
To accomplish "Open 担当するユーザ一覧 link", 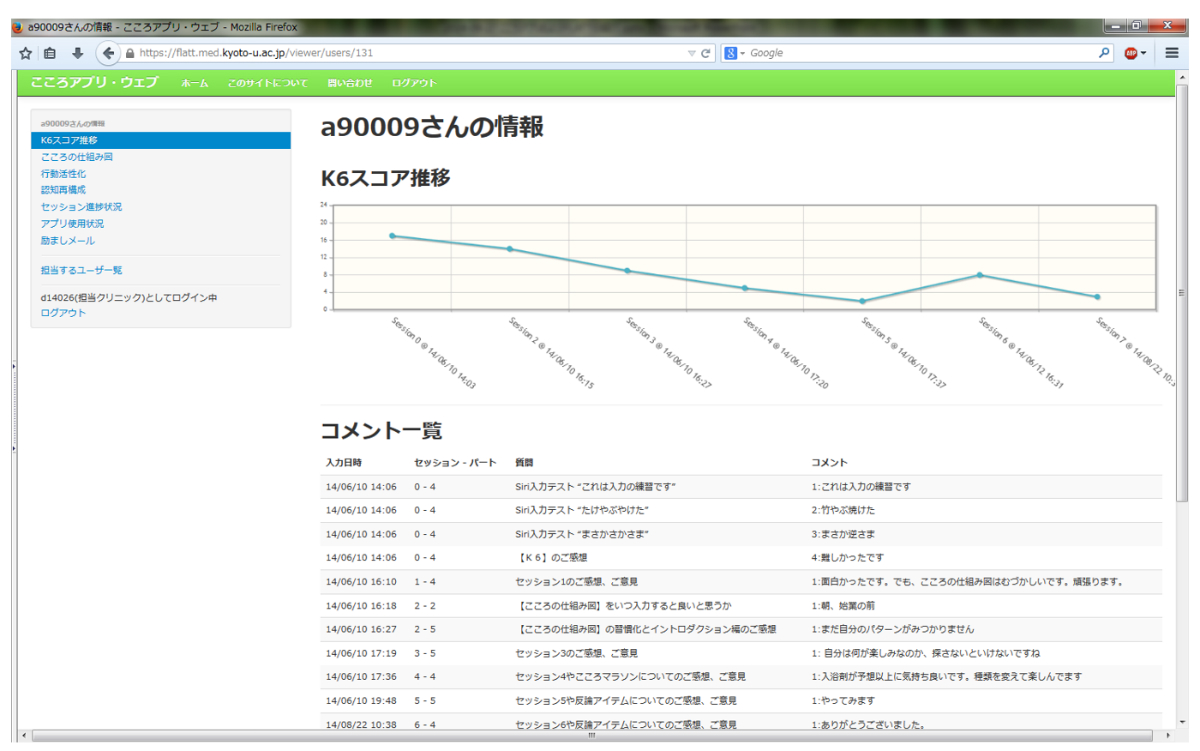I will 81,270.
